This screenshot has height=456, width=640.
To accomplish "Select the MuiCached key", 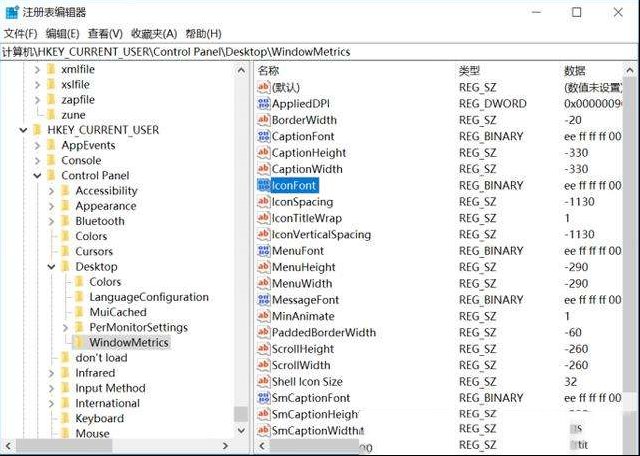I will click(x=118, y=312).
